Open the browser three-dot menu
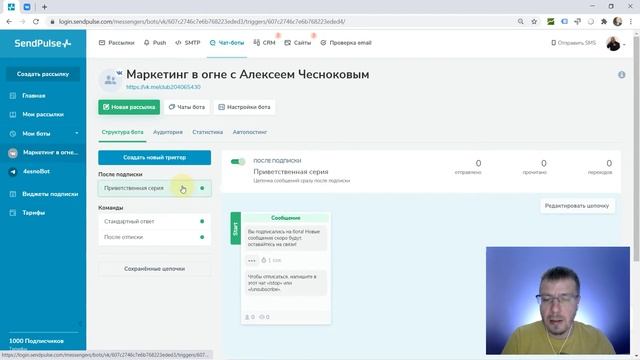 coord(631,21)
